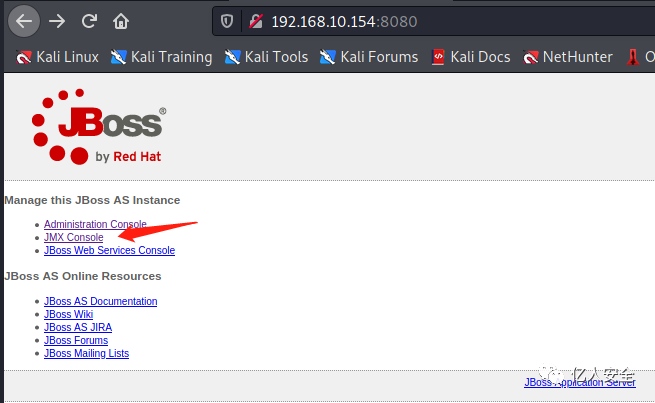The height and width of the screenshot is (403, 655).
Task: Open the JBoss AS JIRA link
Action: click(78, 327)
